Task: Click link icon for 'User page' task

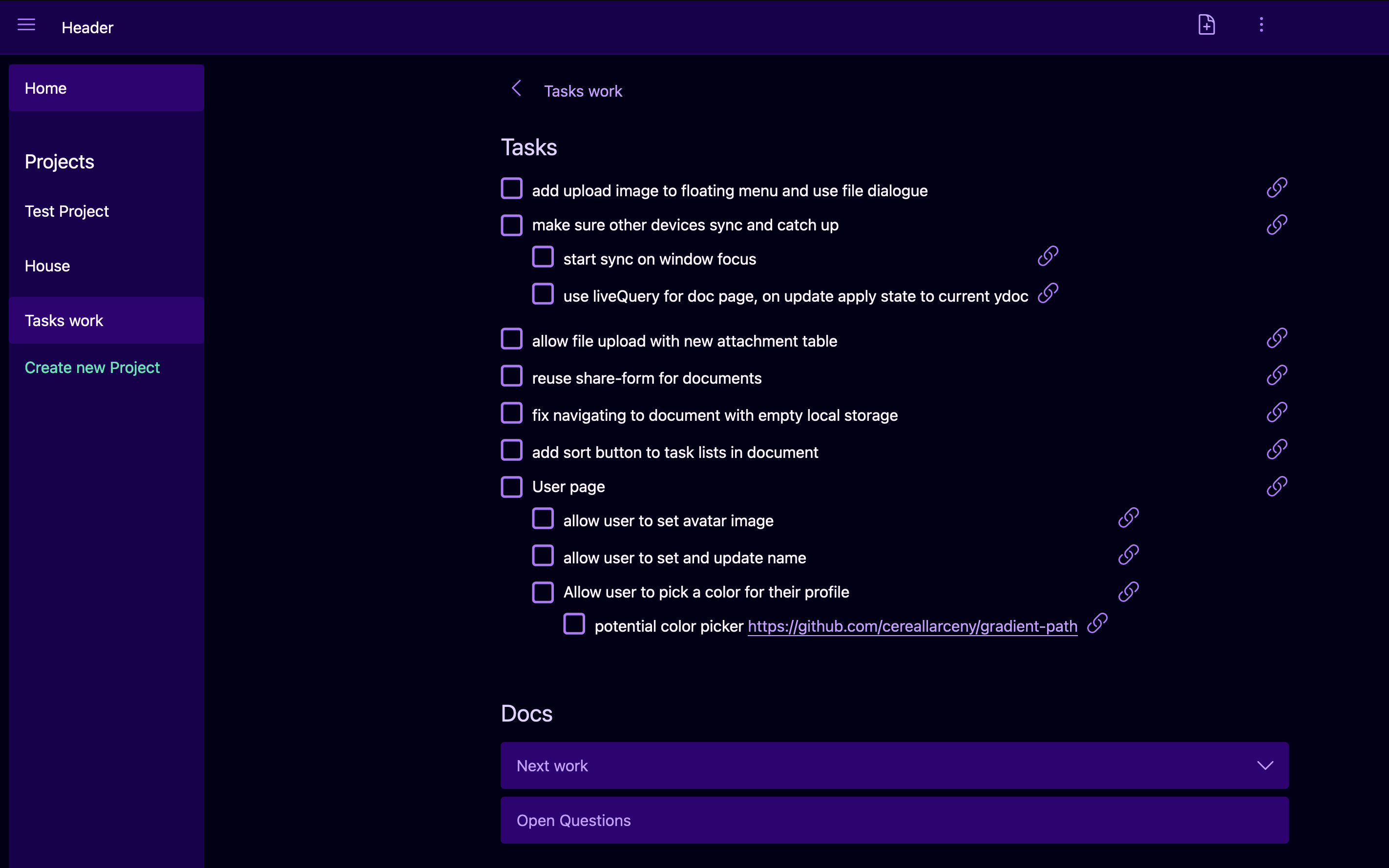Action: point(1277,487)
